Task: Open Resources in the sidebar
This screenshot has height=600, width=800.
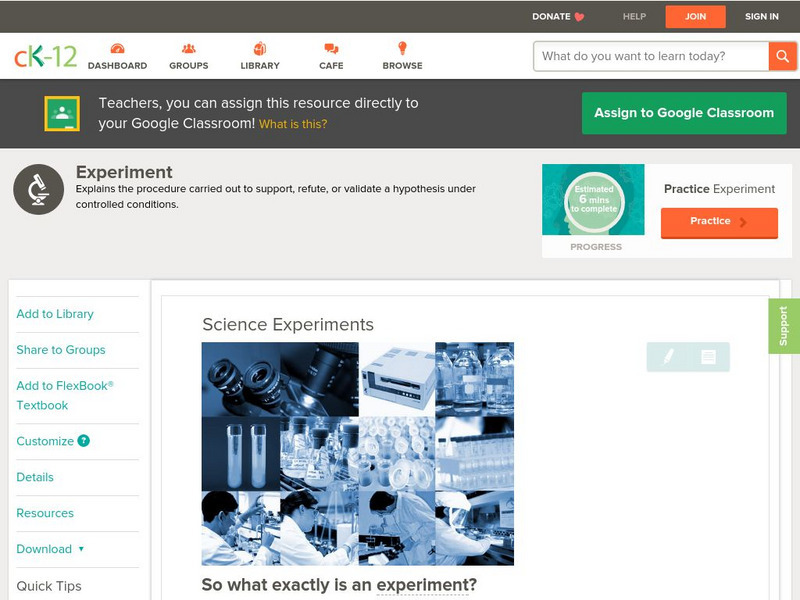Action: point(45,513)
